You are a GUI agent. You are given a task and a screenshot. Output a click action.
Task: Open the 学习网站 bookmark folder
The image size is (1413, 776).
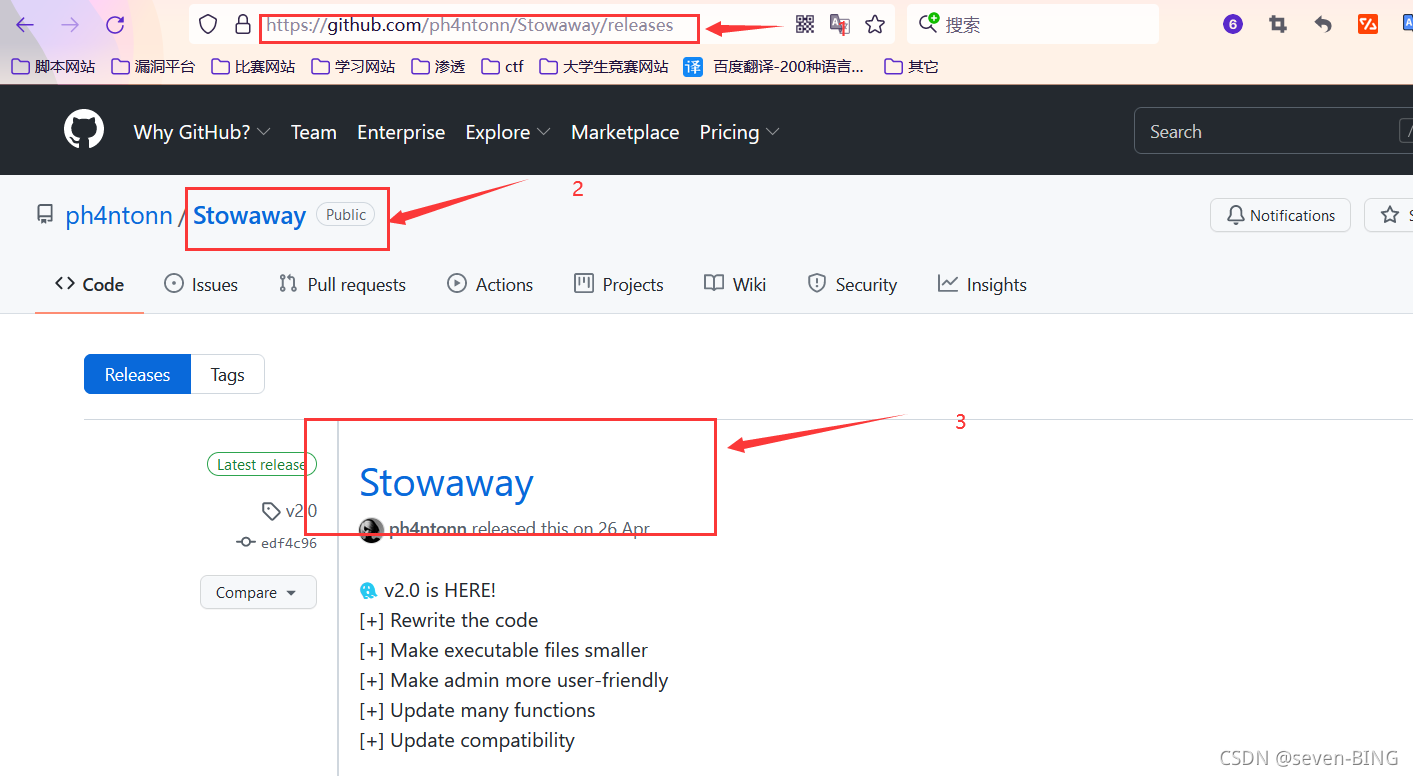click(x=353, y=67)
